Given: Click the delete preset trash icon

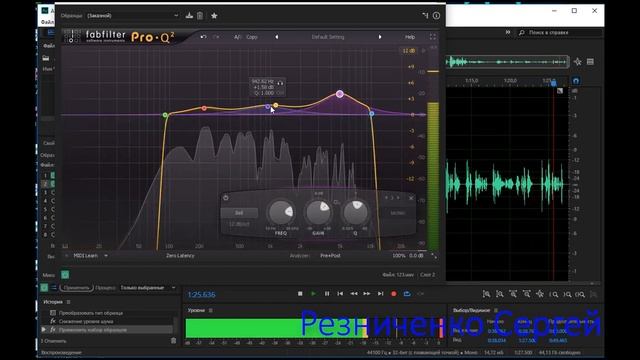Looking at the screenshot, I should click(x=200, y=16).
